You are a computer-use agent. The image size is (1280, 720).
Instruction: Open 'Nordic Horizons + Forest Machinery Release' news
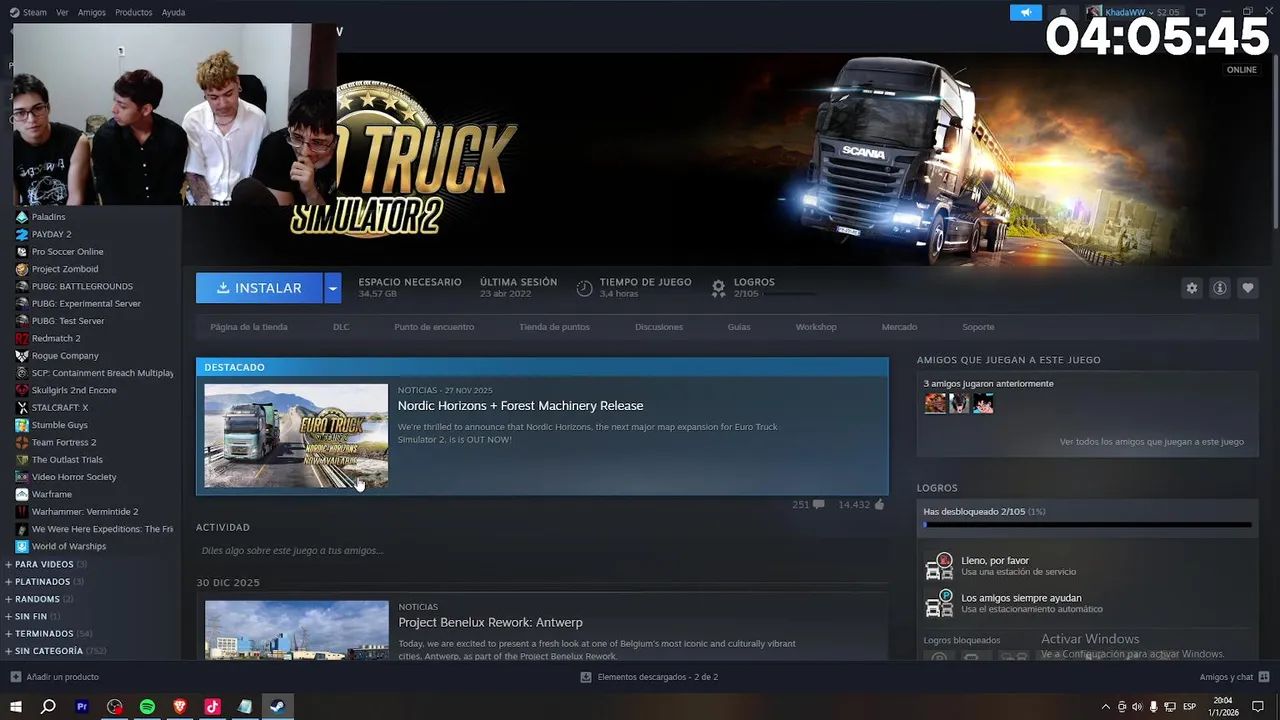pyautogui.click(x=520, y=405)
